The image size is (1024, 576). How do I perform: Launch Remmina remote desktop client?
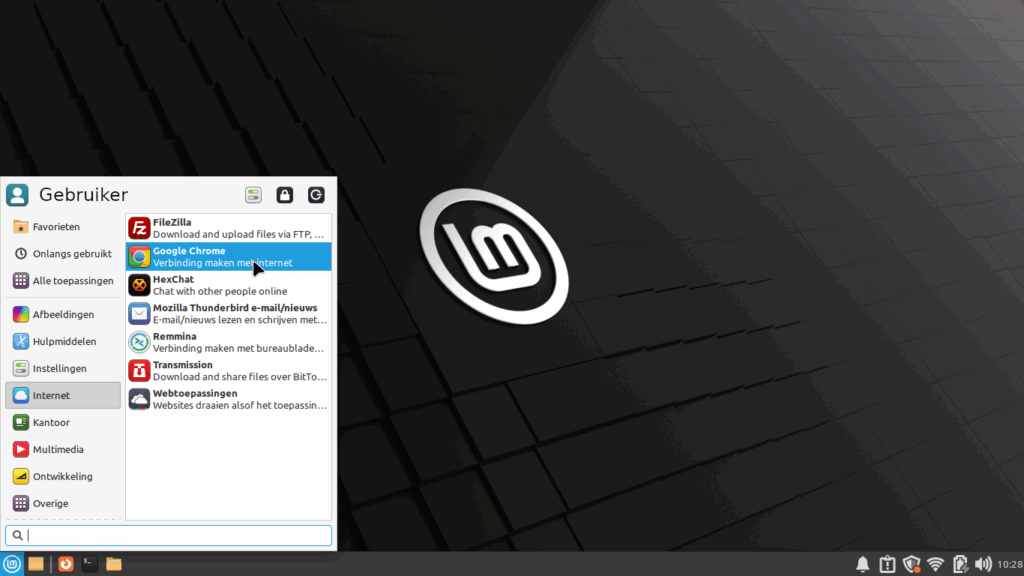click(x=229, y=342)
